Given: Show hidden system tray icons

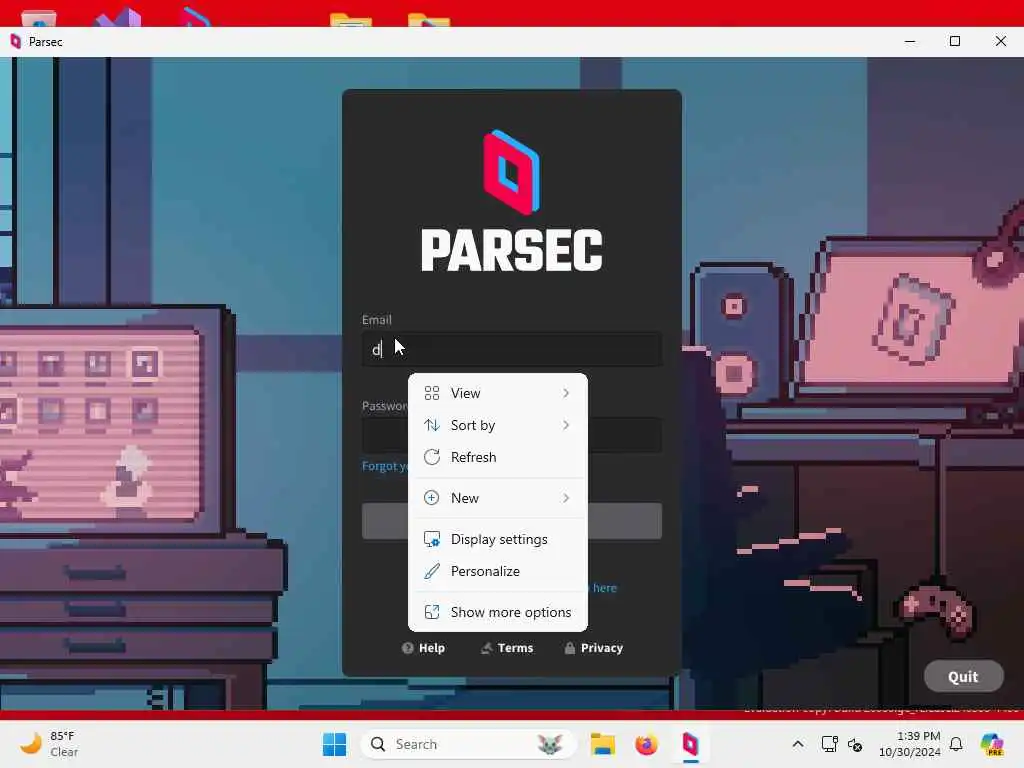Looking at the screenshot, I should [x=798, y=744].
